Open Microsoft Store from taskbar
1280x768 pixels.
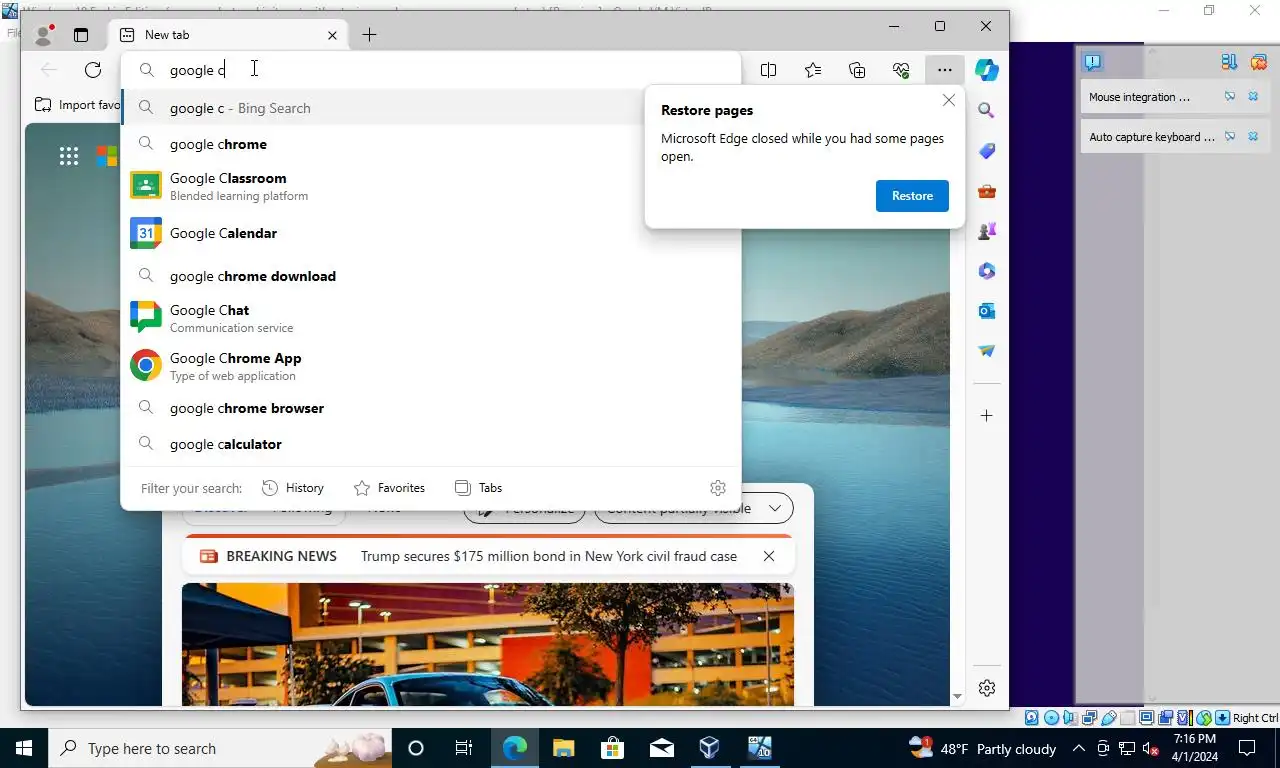pos(612,748)
